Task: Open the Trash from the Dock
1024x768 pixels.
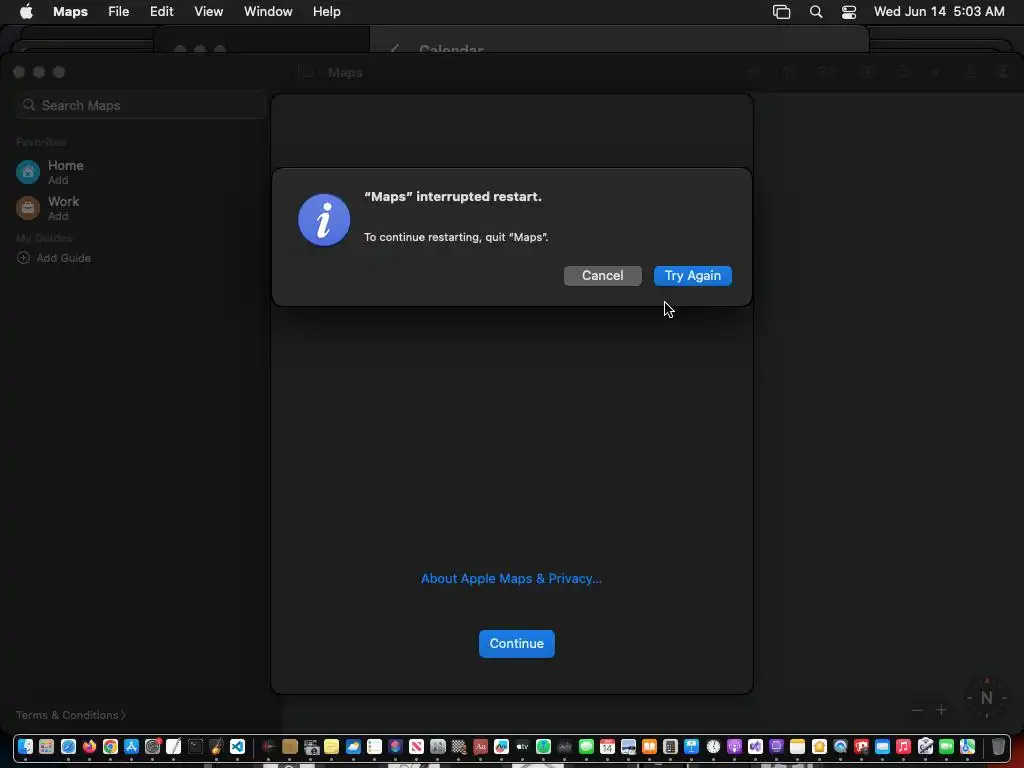Action: (x=998, y=746)
